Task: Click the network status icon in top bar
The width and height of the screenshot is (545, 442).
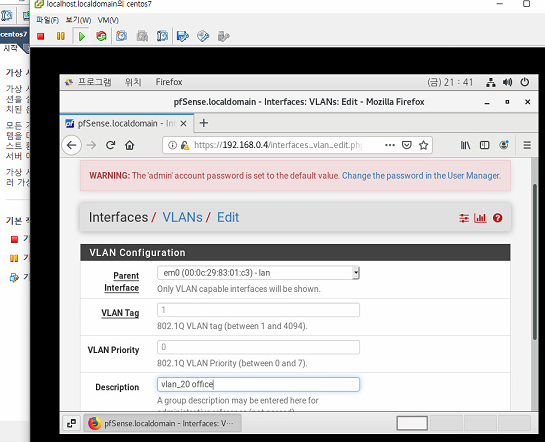Action: click(491, 82)
